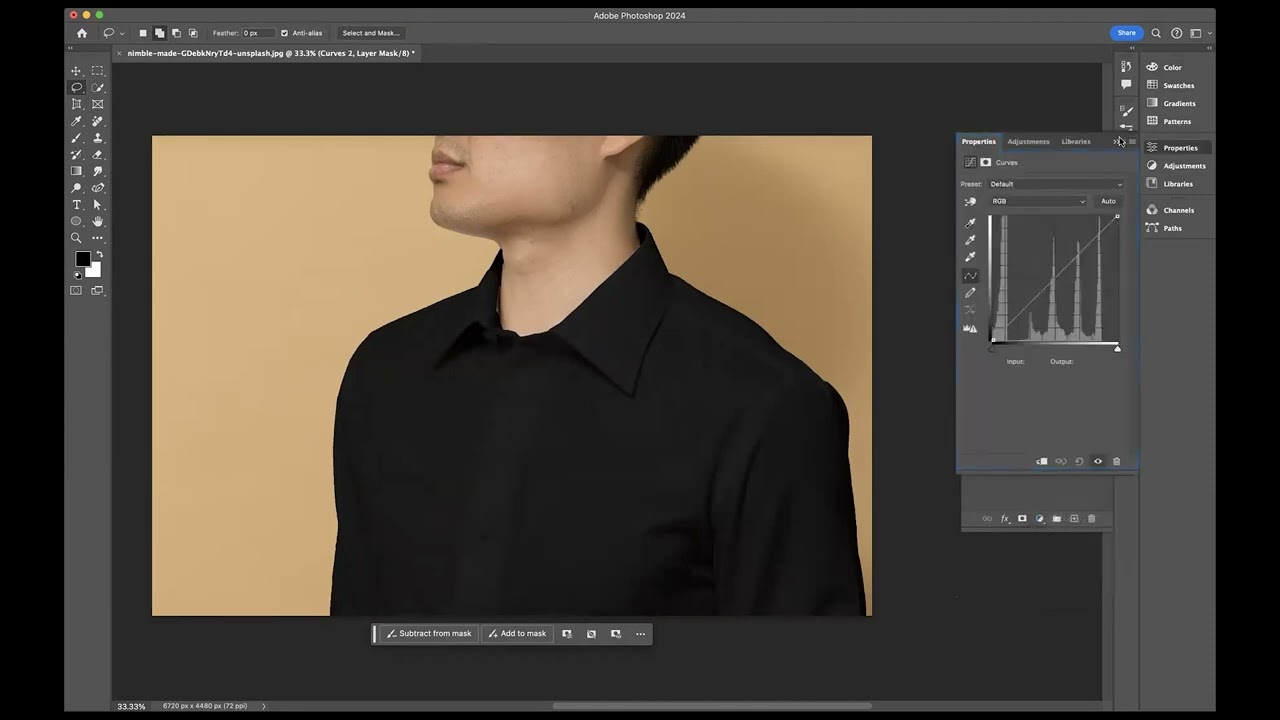This screenshot has width=1280, height=720.
Task: Select the Ellipse shape tool
Action: pos(76,221)
